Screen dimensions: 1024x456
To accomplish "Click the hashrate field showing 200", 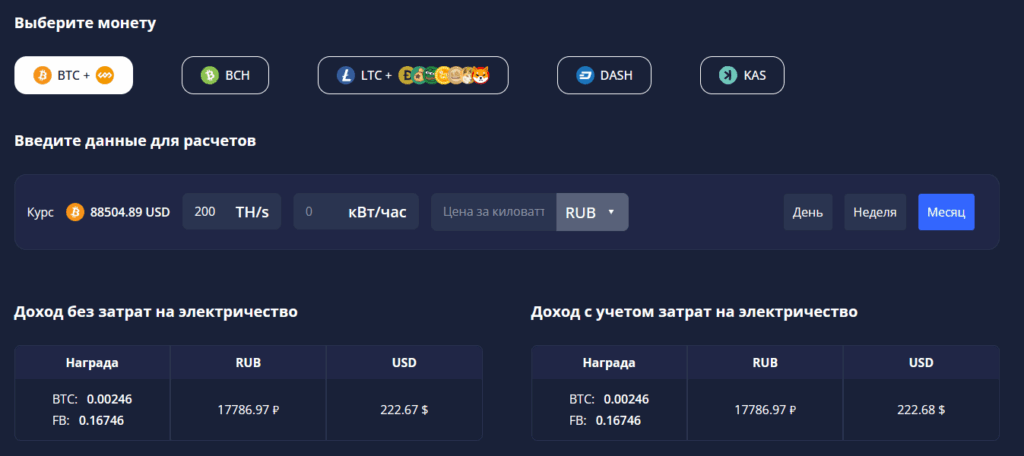I will click(x=206, y=212).
